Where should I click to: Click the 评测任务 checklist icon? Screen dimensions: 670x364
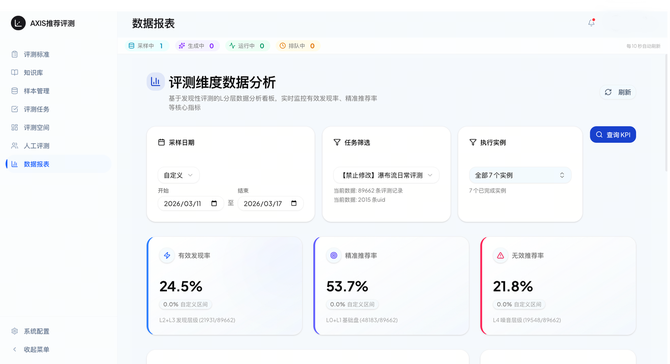point(15,109)
